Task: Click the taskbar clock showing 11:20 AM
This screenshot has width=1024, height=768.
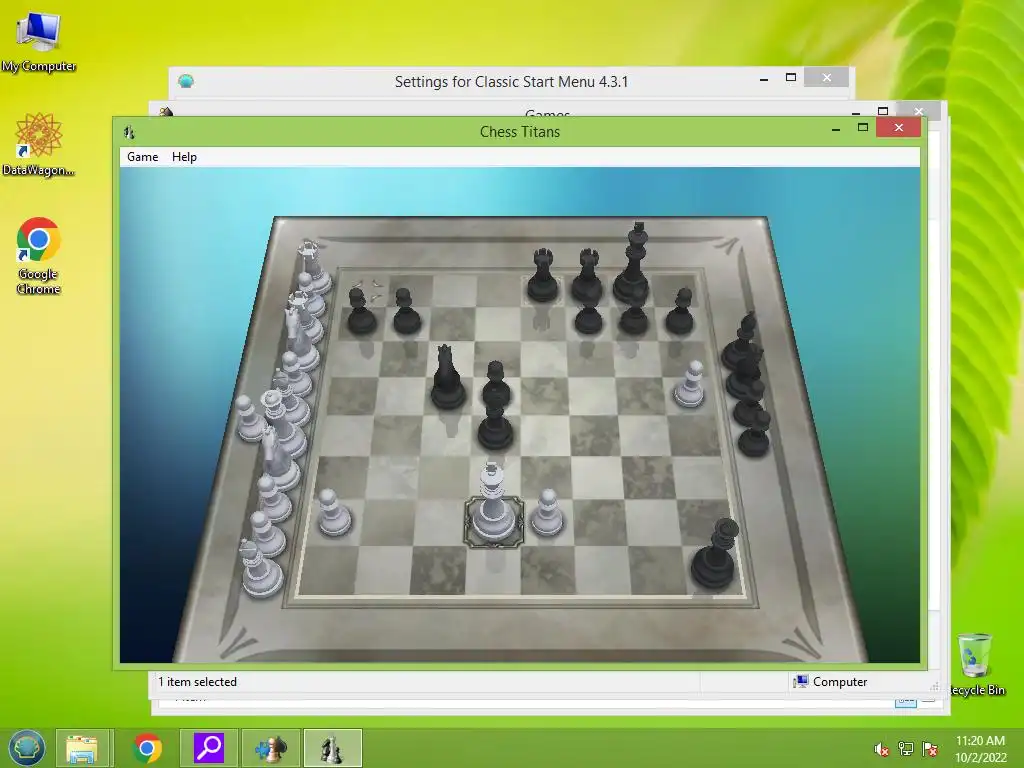Action: (x=980, y=748)
